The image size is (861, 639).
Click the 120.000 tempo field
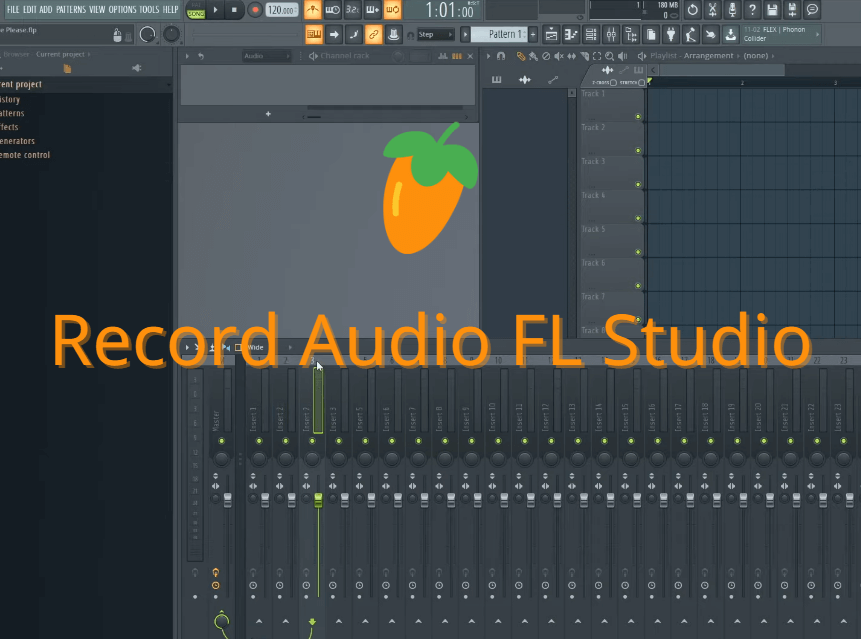282,10
